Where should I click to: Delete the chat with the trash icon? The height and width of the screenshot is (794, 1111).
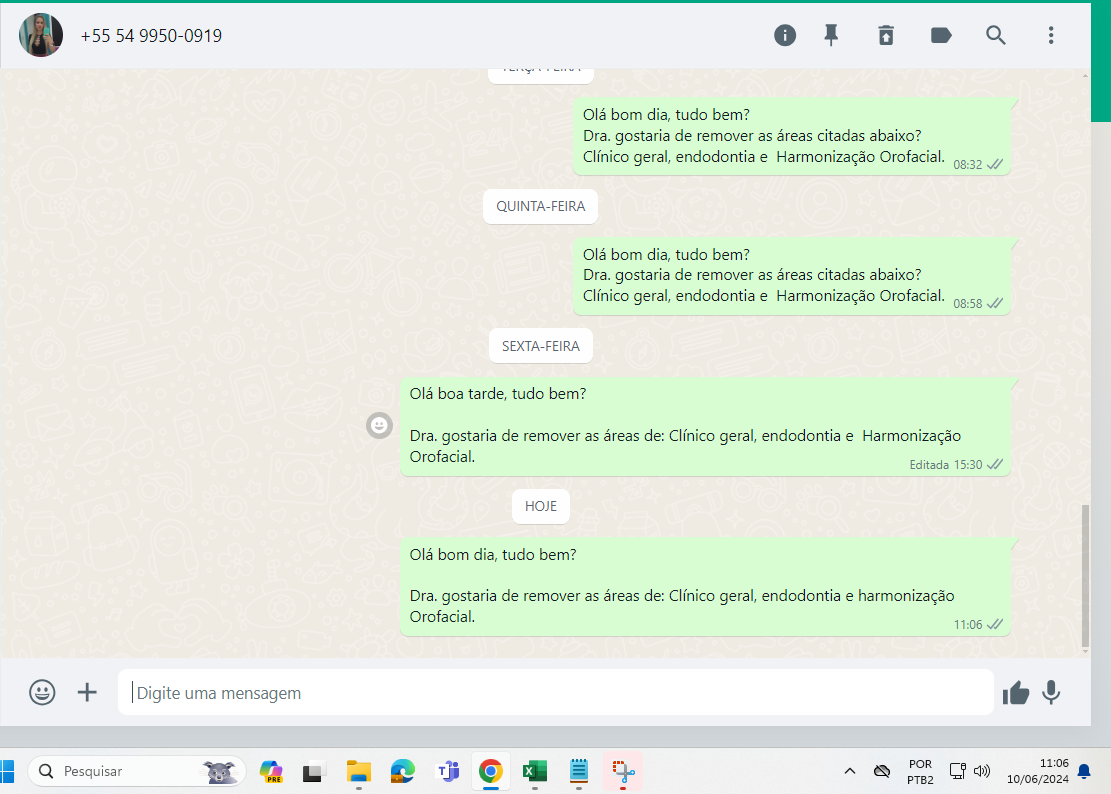point(886,35)
